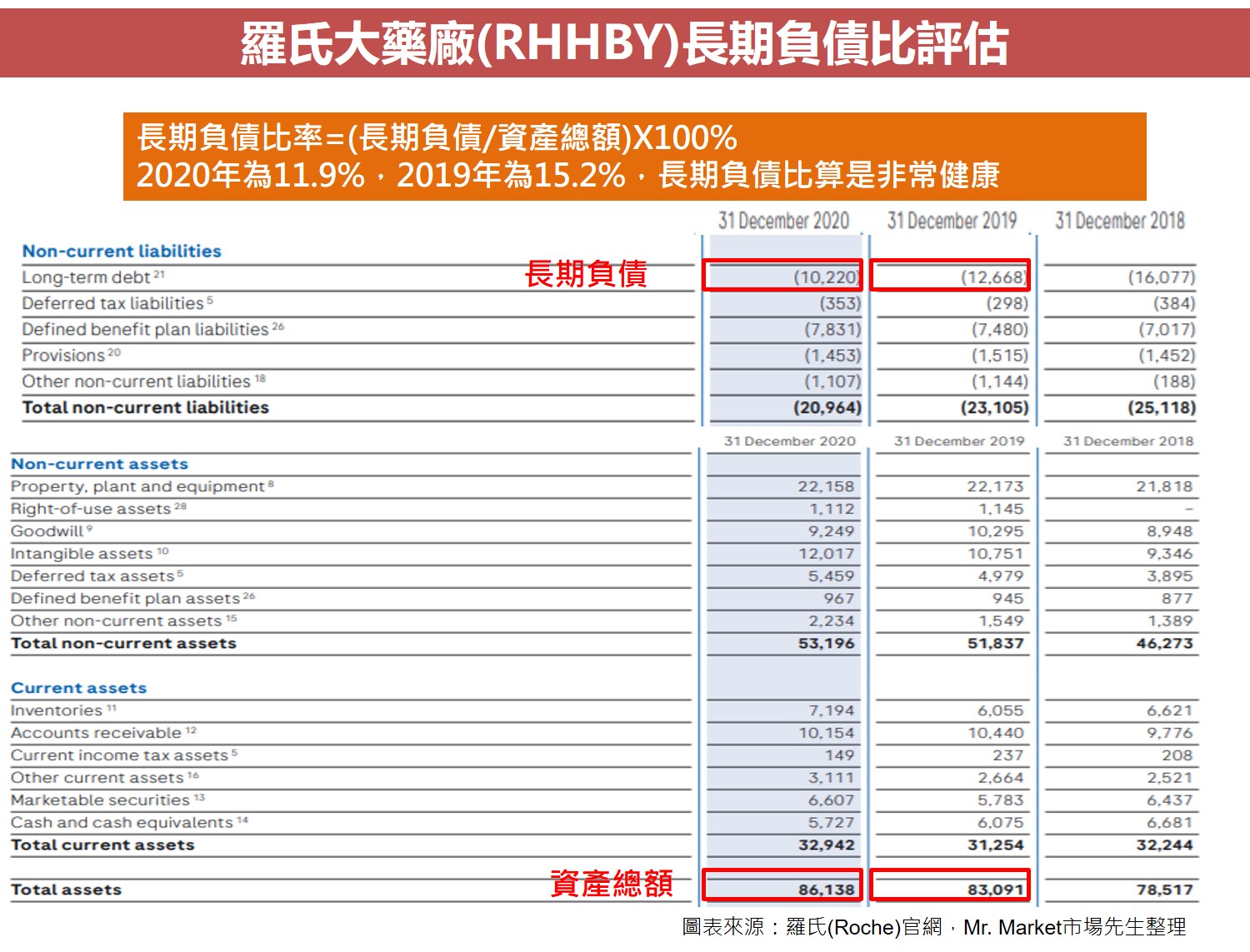Click Current income tax assets label

pos(124,755)
